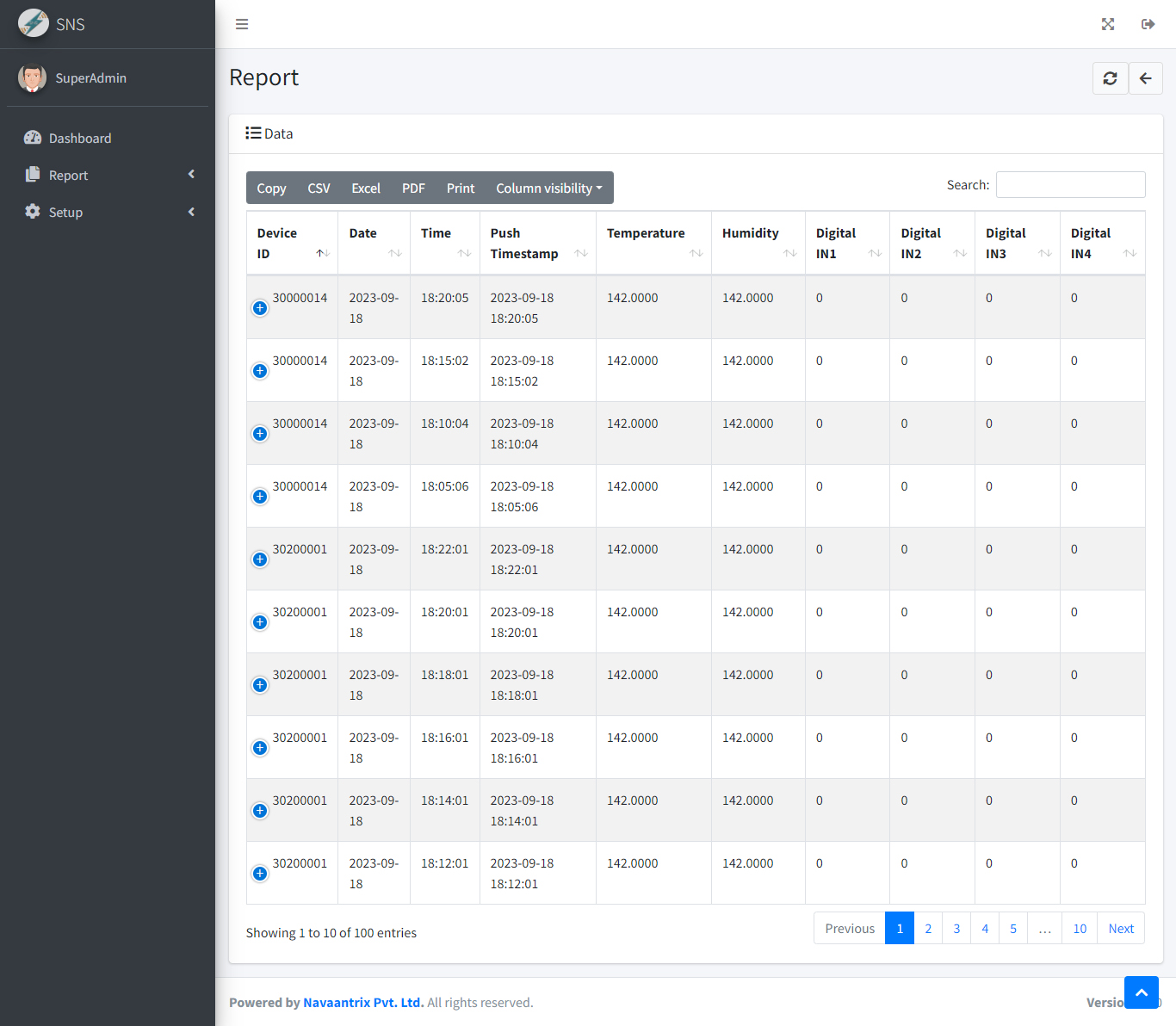
Task: Click the Copy export button
Action: click(x=271, y=188)
